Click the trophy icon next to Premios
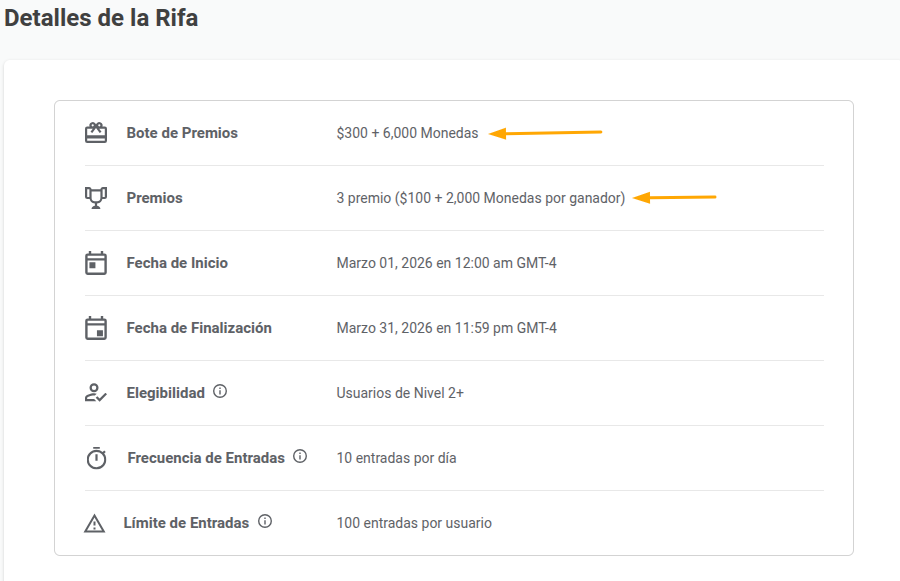This screenshot has width=900, height=581. tap(96, 198)
